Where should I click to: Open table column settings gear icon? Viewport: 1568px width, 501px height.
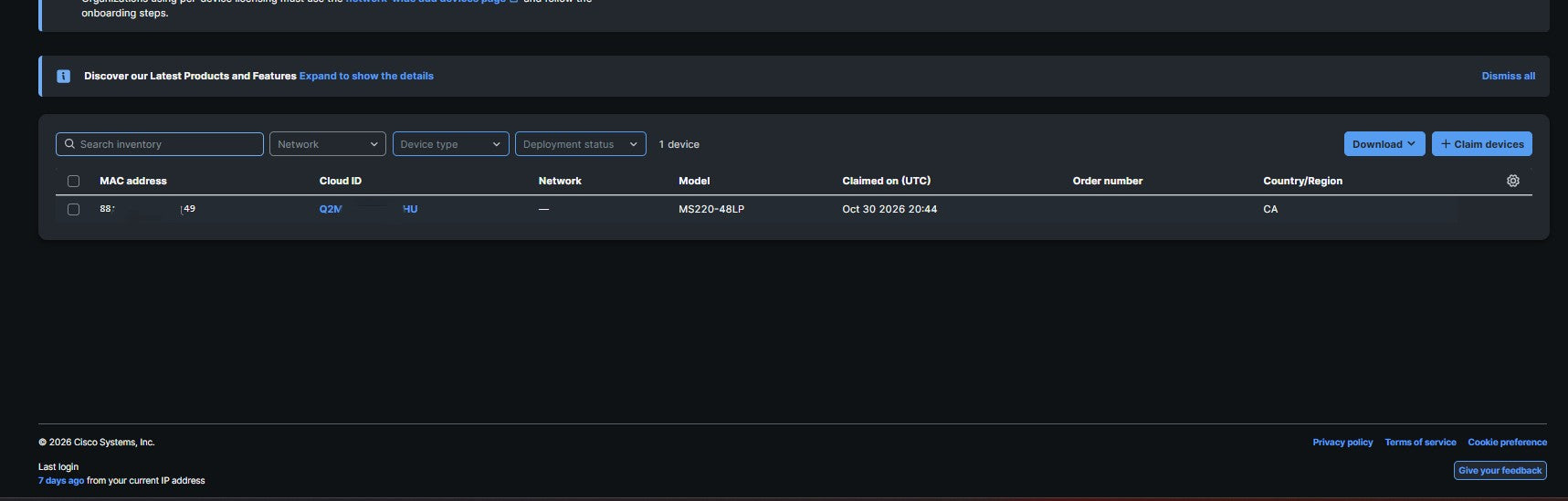1513,181
